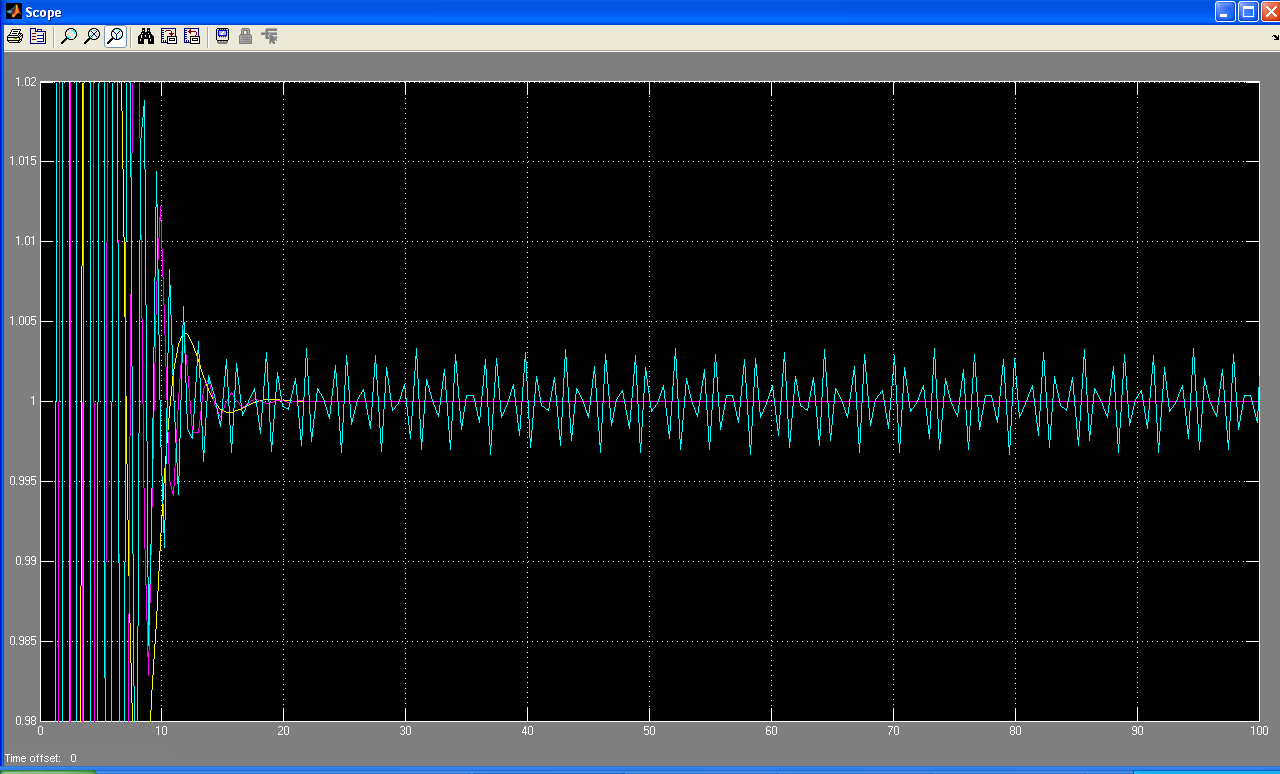Click Save current axes settings icon
The width and height of the screenshot is (1280, 774).
pos(169,37)
